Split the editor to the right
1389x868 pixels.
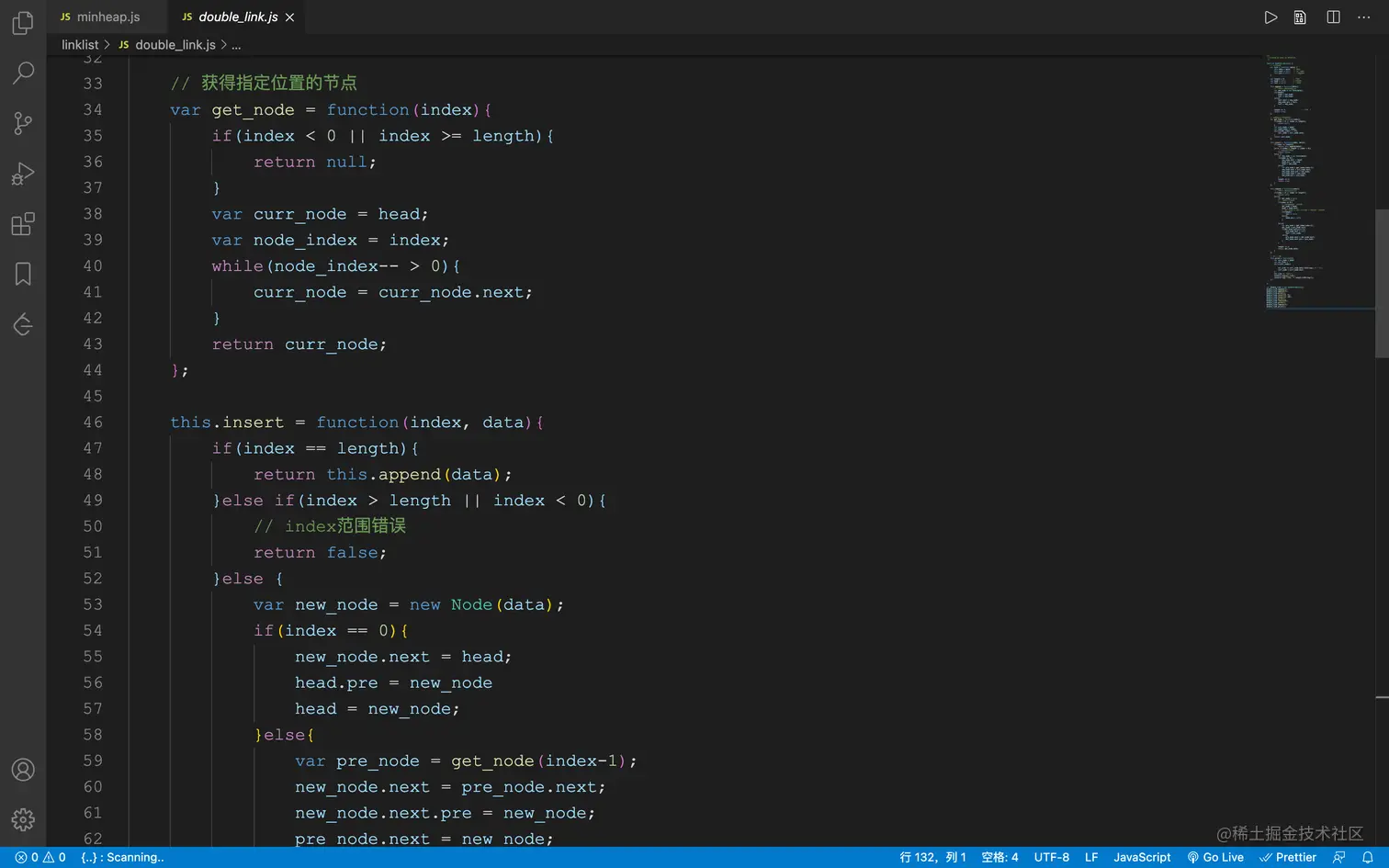coord(1333,17)
